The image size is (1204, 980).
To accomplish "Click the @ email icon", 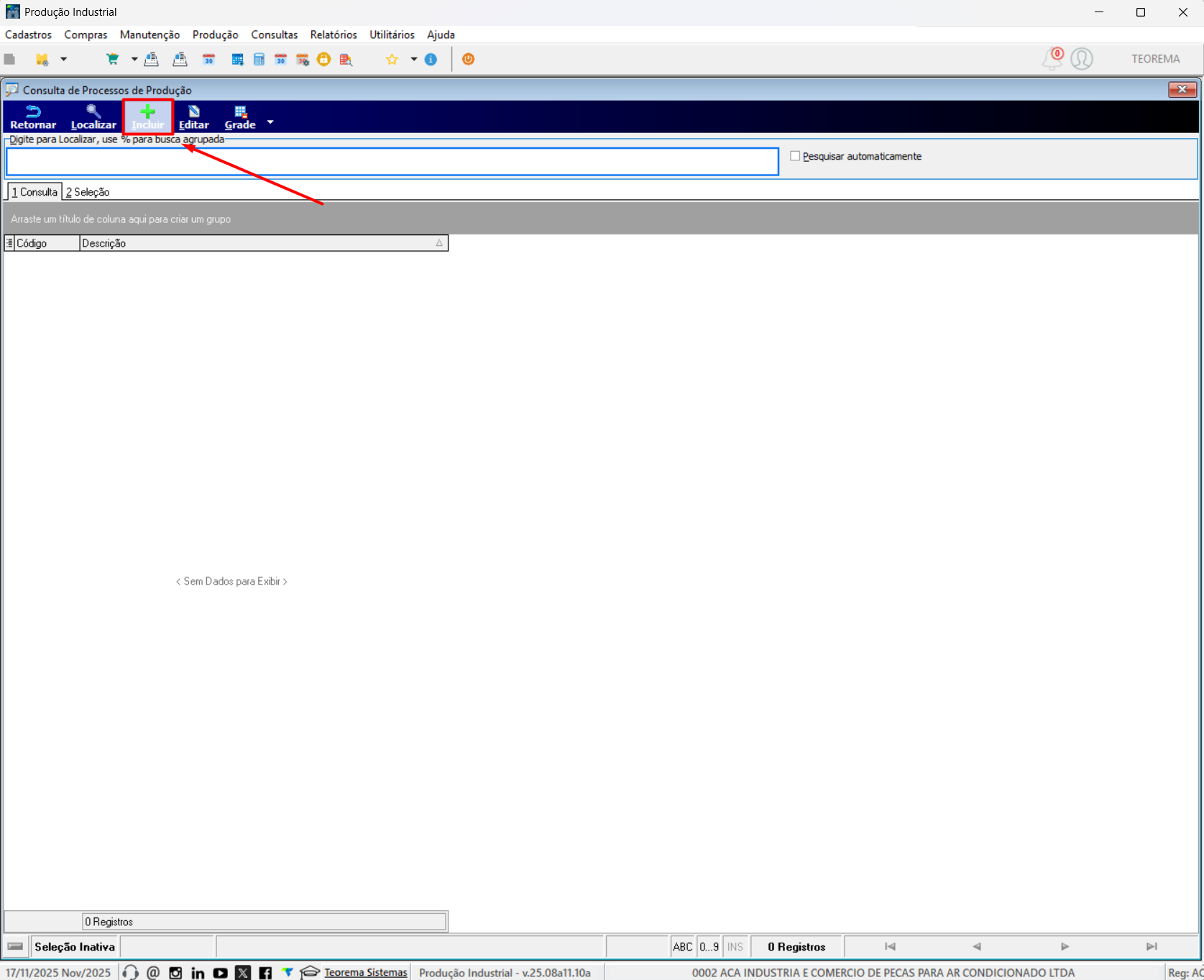I will click(153, 972).
